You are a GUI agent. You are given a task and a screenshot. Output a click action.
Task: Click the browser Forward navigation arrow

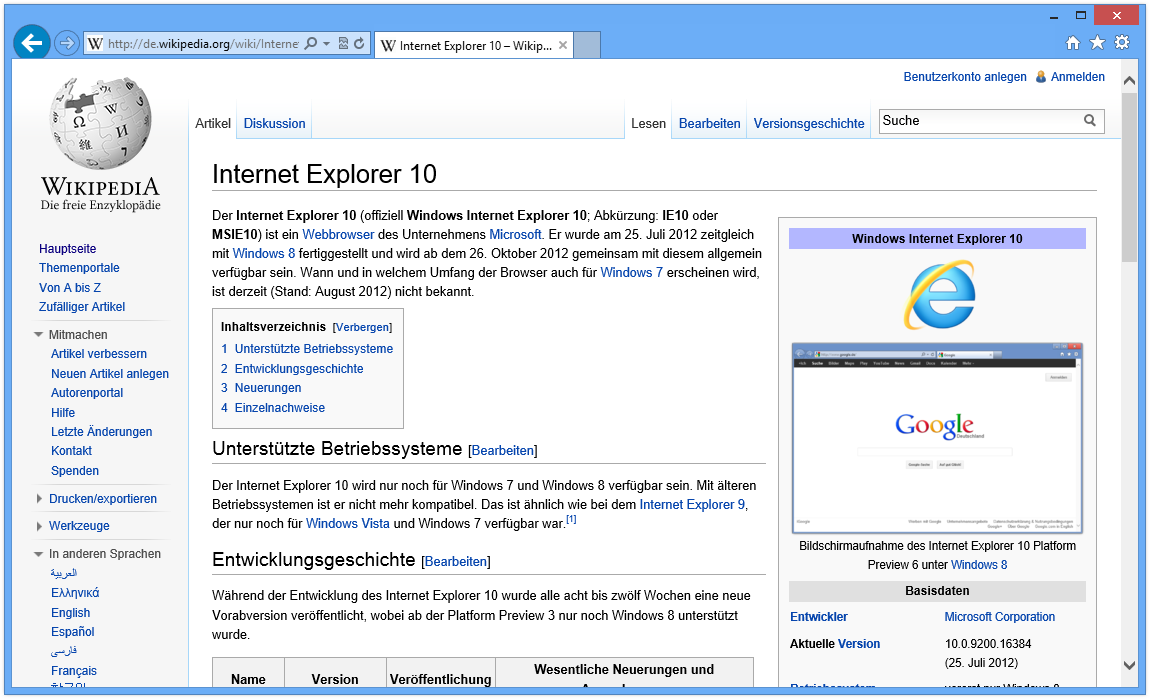[x=66, y=42]
